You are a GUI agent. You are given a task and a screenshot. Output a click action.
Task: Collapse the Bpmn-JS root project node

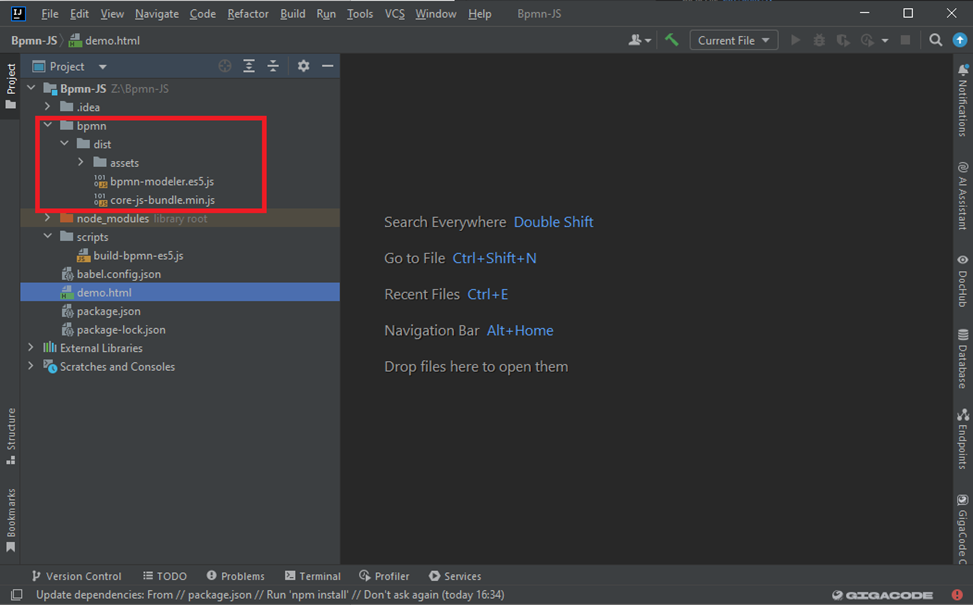(x=31, y=88)
